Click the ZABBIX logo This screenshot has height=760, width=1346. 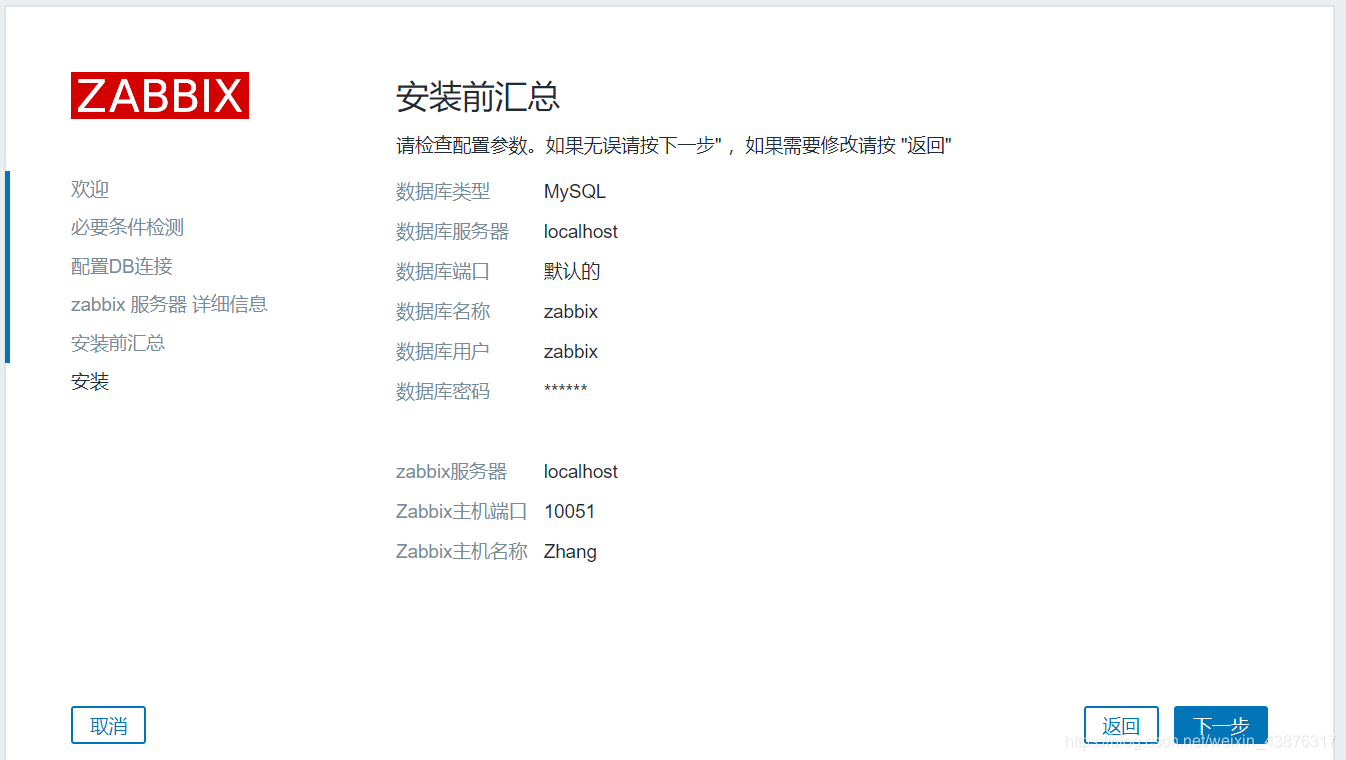[x=159, y=95]
